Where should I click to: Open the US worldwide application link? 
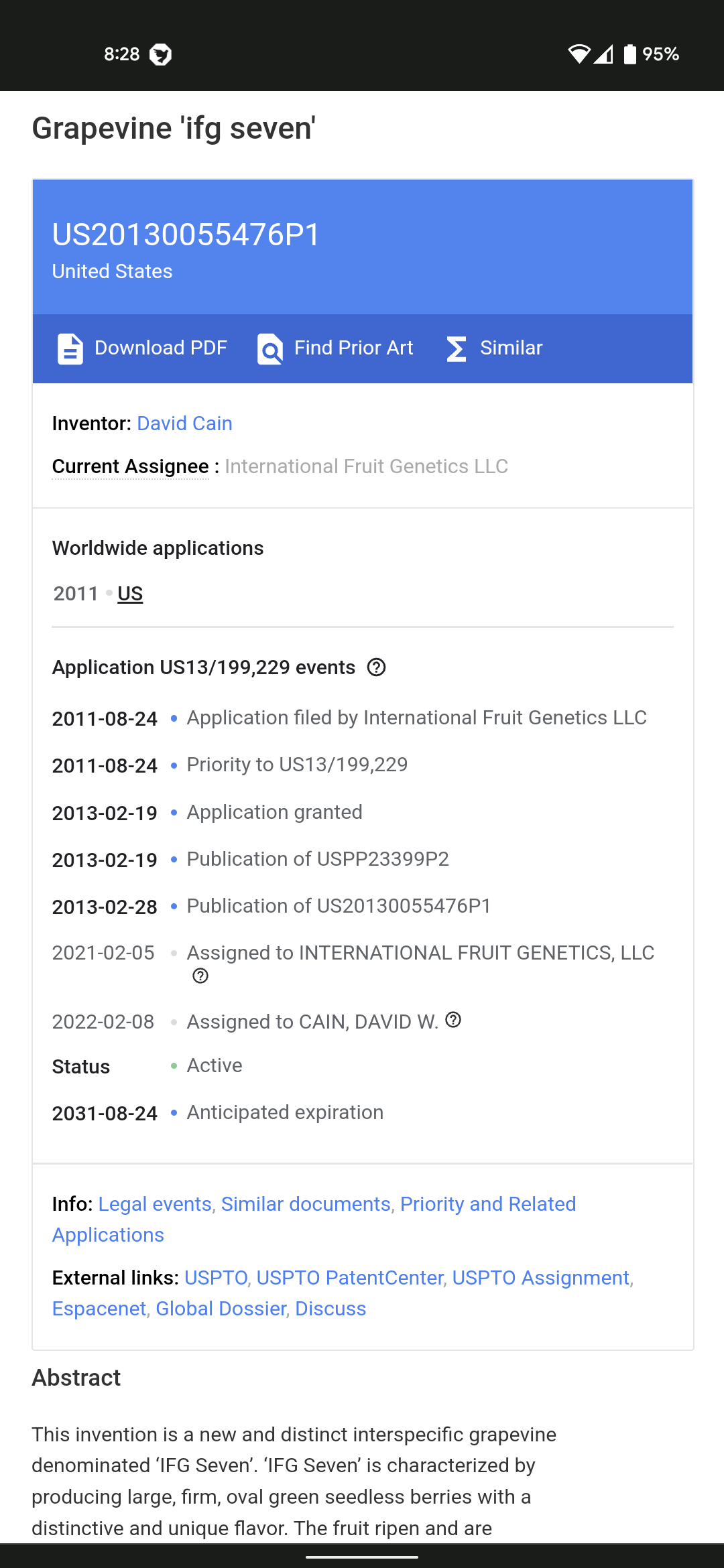130,594
